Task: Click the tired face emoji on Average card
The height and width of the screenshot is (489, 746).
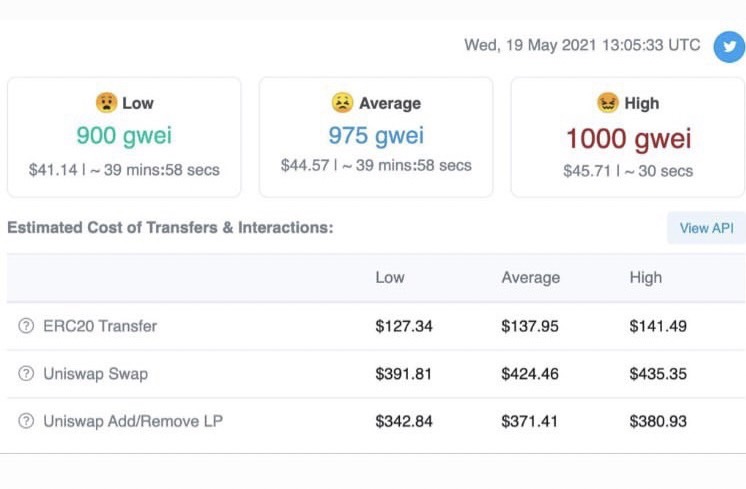Action: pos(343,102)
